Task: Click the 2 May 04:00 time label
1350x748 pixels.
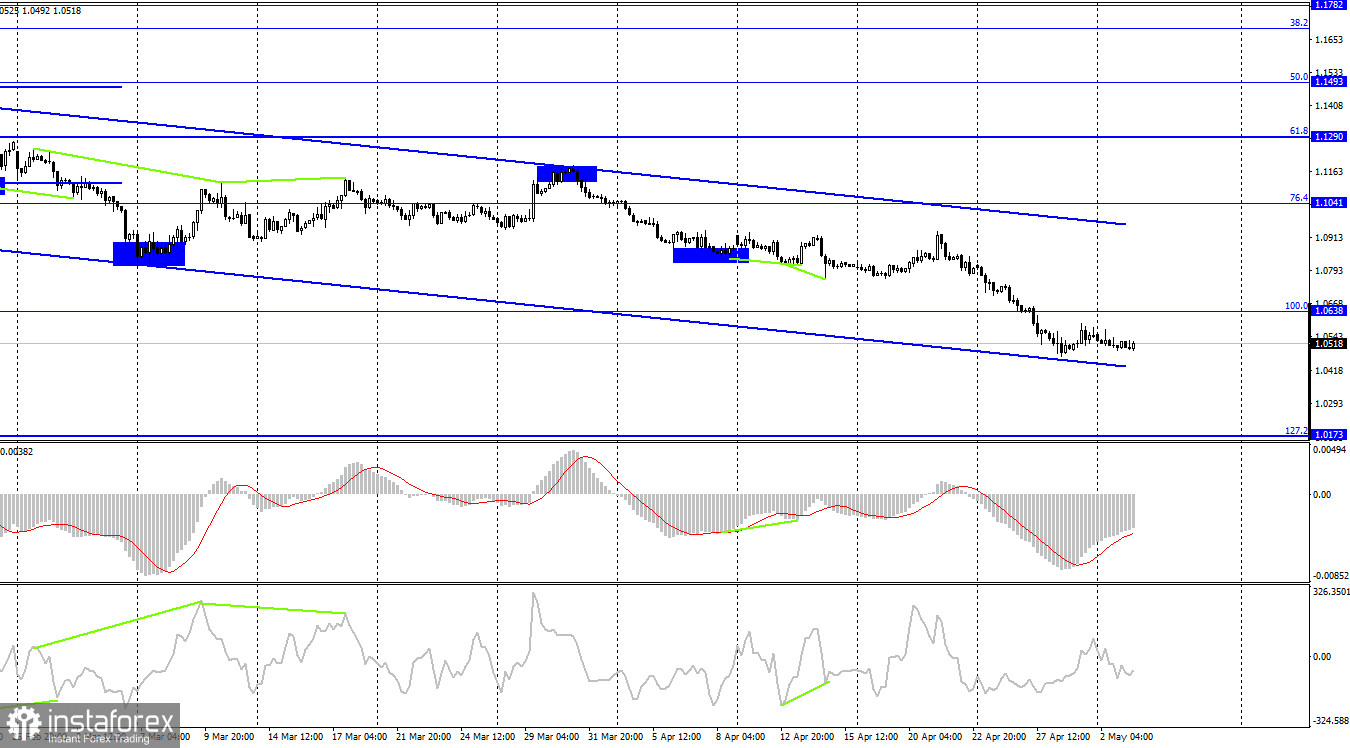Action: coord(1126,736)
